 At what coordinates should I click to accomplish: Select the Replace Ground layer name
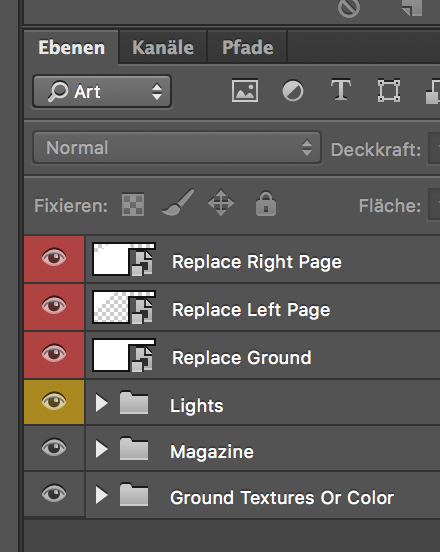[x=242, y=358]
